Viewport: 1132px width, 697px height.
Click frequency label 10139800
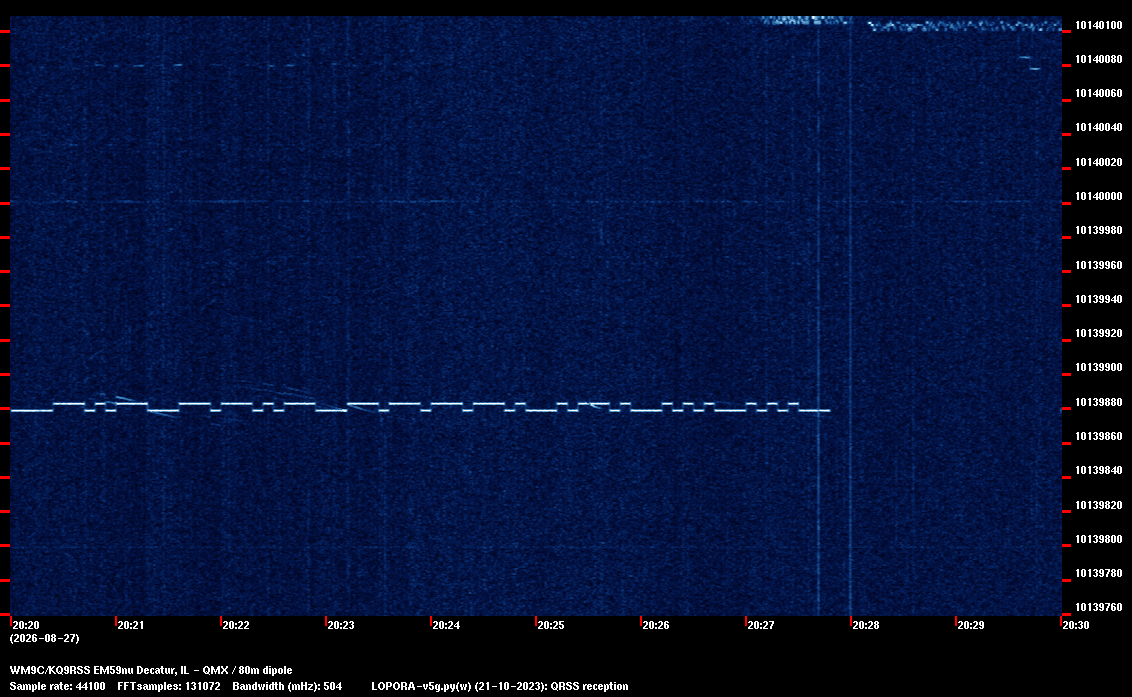pyautogui.click(x=1099, y=539)
